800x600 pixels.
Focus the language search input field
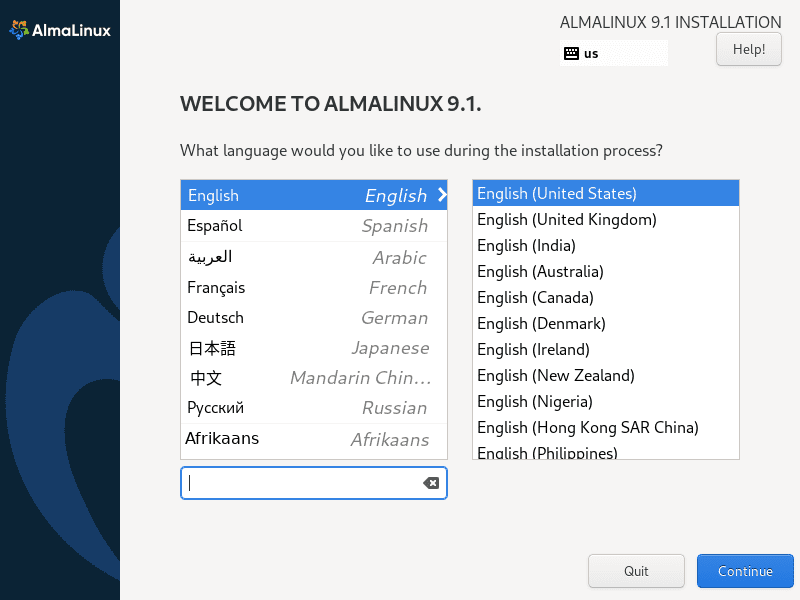[x=314, y=483]
